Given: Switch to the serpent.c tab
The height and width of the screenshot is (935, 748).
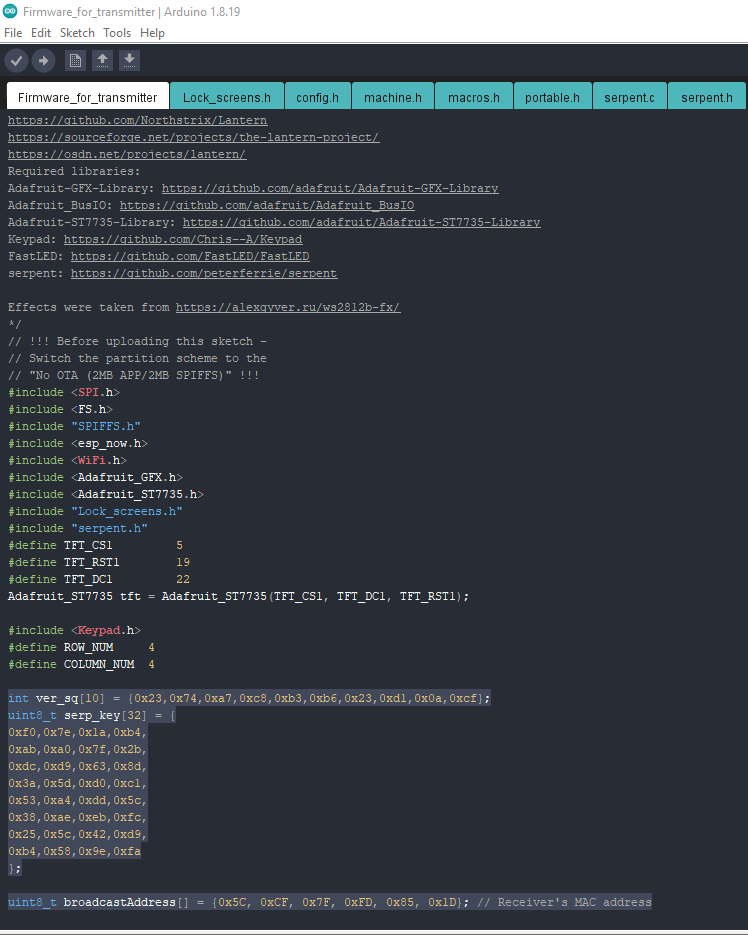Looking at the screenshot, I should (x=629, y=97).
